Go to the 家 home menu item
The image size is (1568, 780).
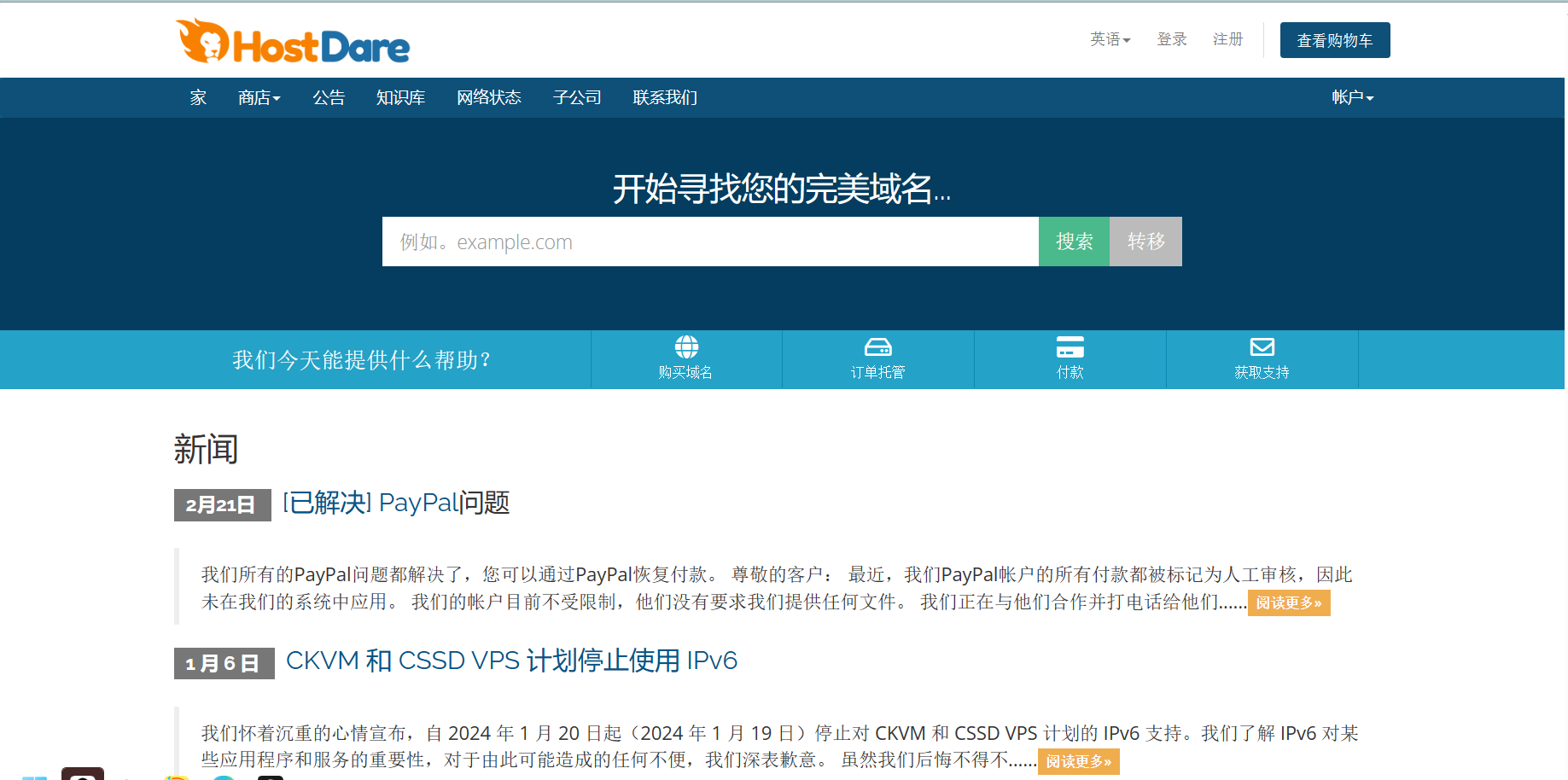[198, 98]
